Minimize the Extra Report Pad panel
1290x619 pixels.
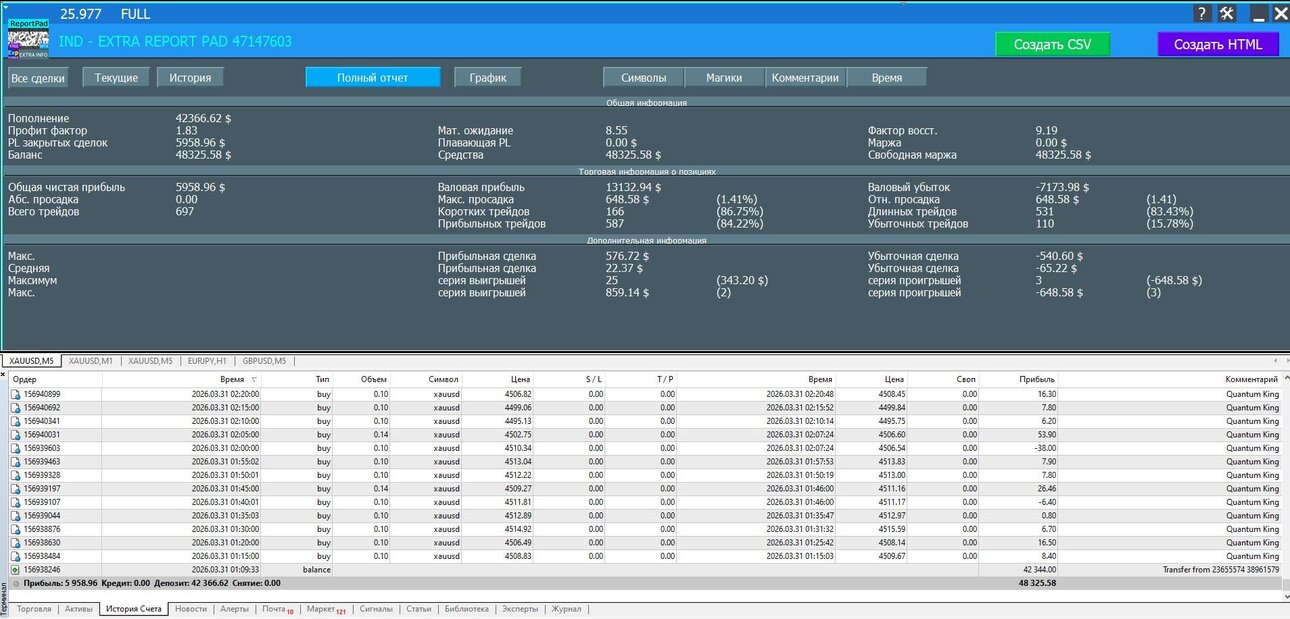pos(1258,14)
